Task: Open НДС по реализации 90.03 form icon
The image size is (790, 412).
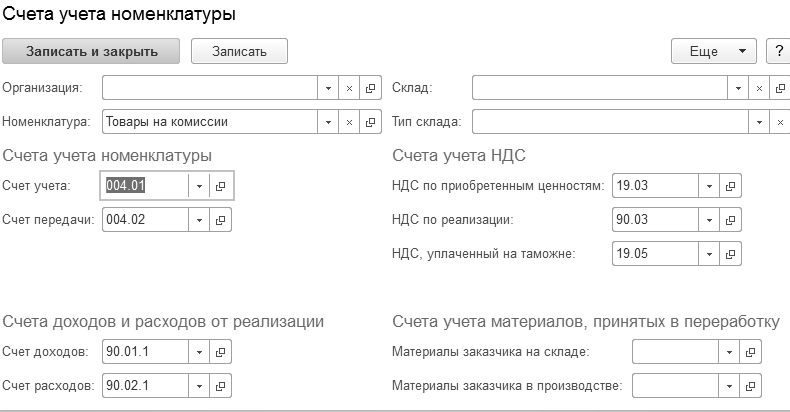Action: pyautogui.click(x=731, y=220)
